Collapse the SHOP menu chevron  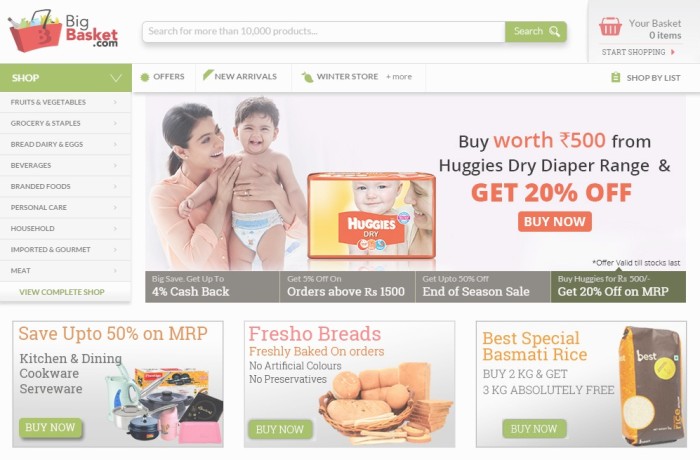(116, 78)
